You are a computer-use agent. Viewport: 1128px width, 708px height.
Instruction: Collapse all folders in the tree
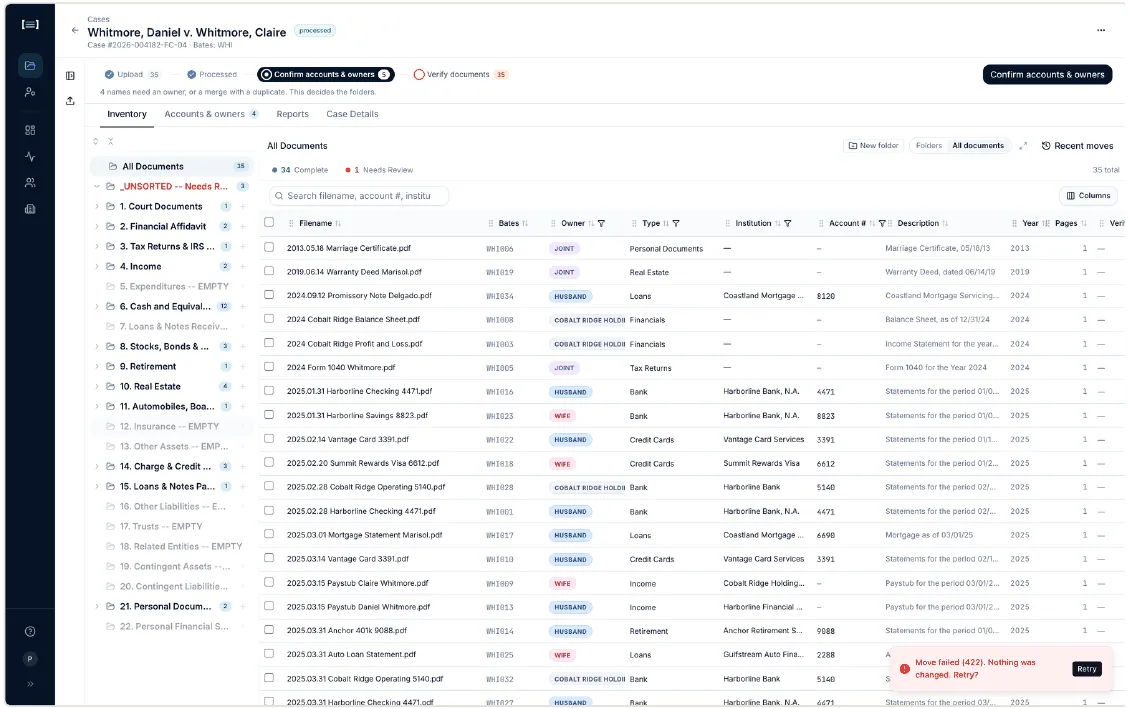click(111, 142)
